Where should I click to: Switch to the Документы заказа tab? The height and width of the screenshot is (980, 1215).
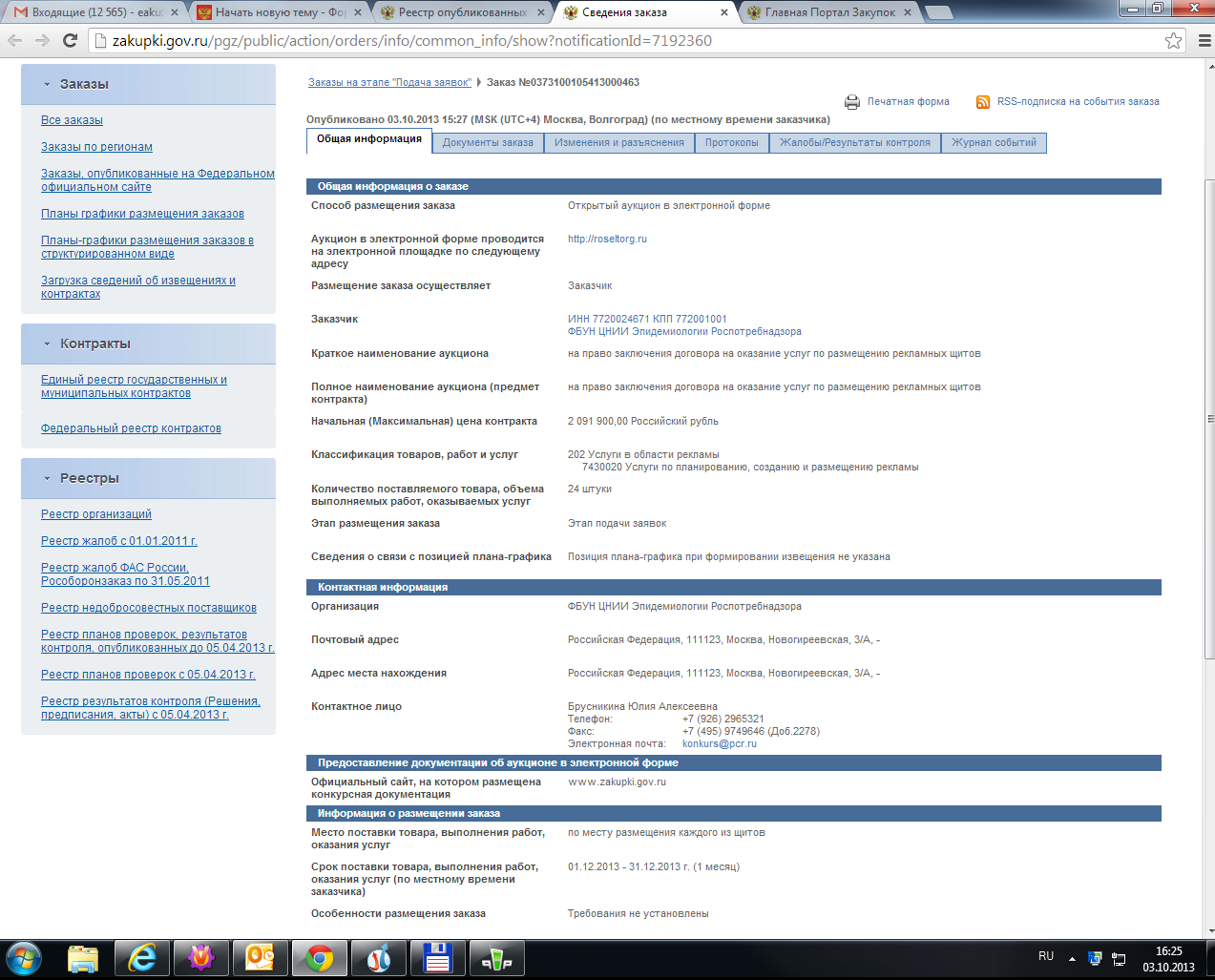click(488, 142)
